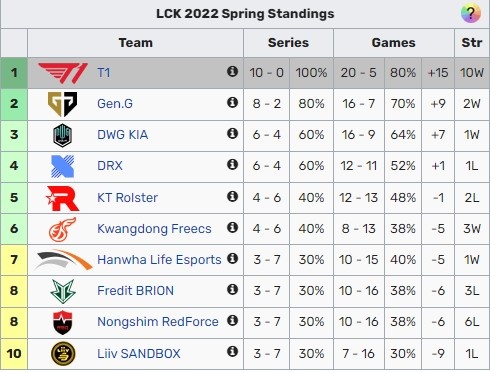The height and width of the screenshot is (372, 490).
Task: Click KT Rolster's info icon
Action: (x=232, y=196)
